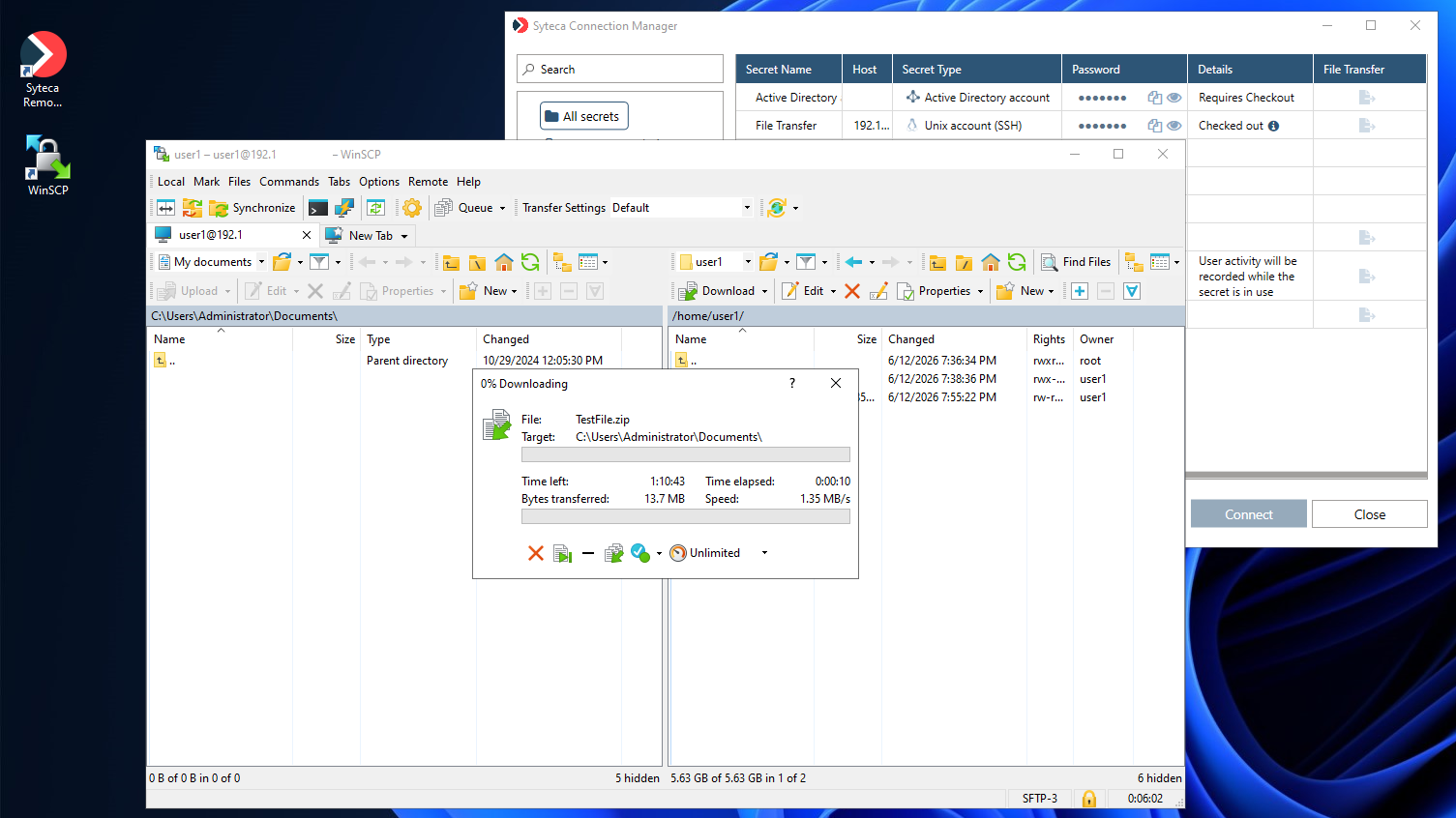This screenshot has height=818, width=1456.
Task: Show help for the download dialog
Action: click(792, 384)
